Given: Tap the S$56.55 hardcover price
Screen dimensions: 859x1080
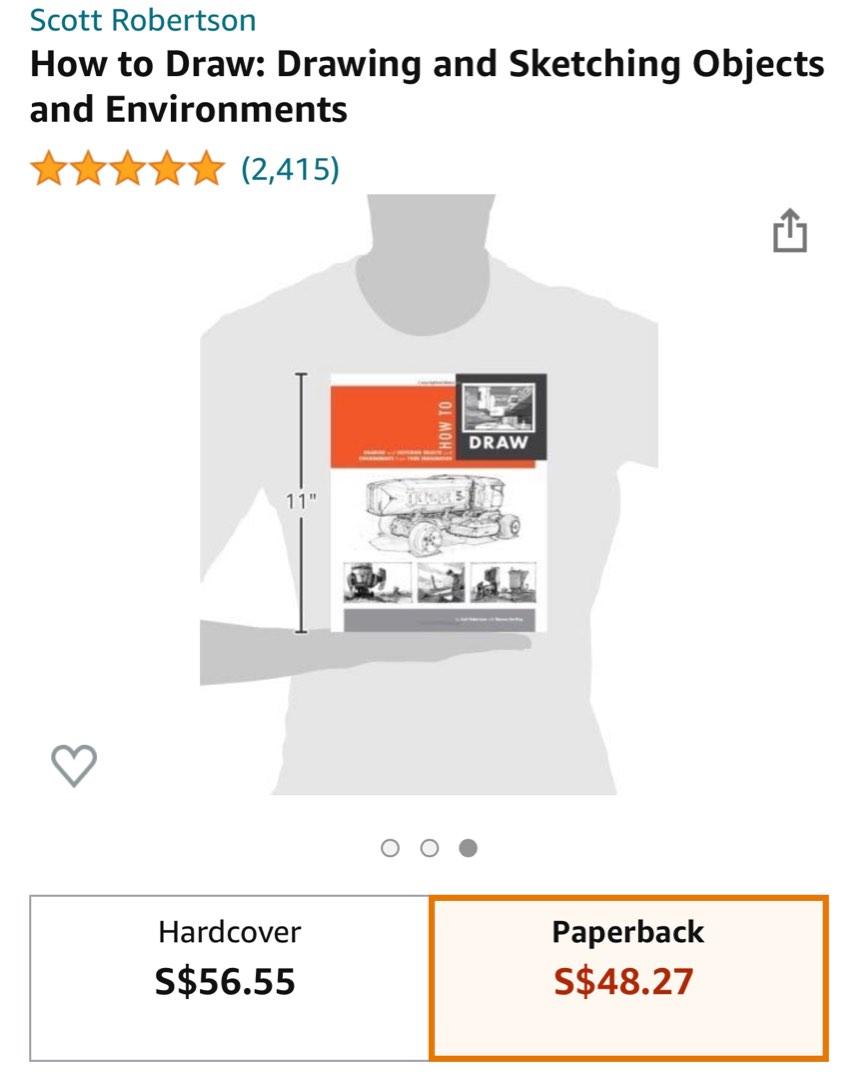Looking at the screenshot, I should pyautogui.click(x=225, y=982).
